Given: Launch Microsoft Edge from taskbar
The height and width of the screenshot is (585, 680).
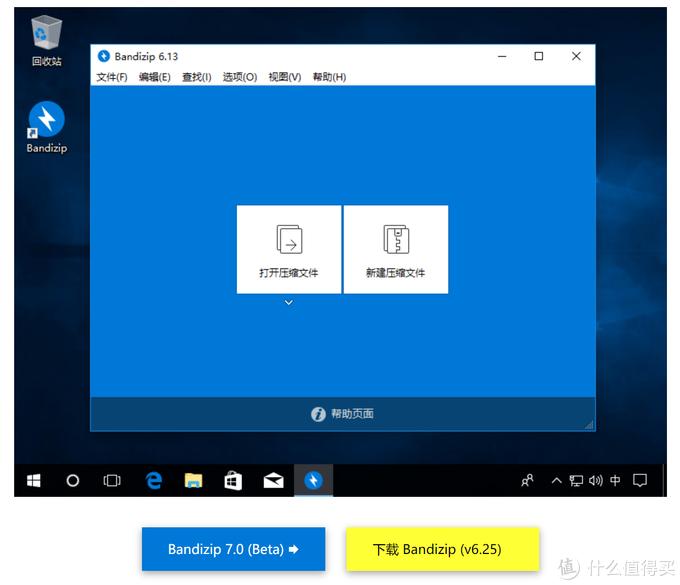Looking at the screenshot, I should (154, 480).
